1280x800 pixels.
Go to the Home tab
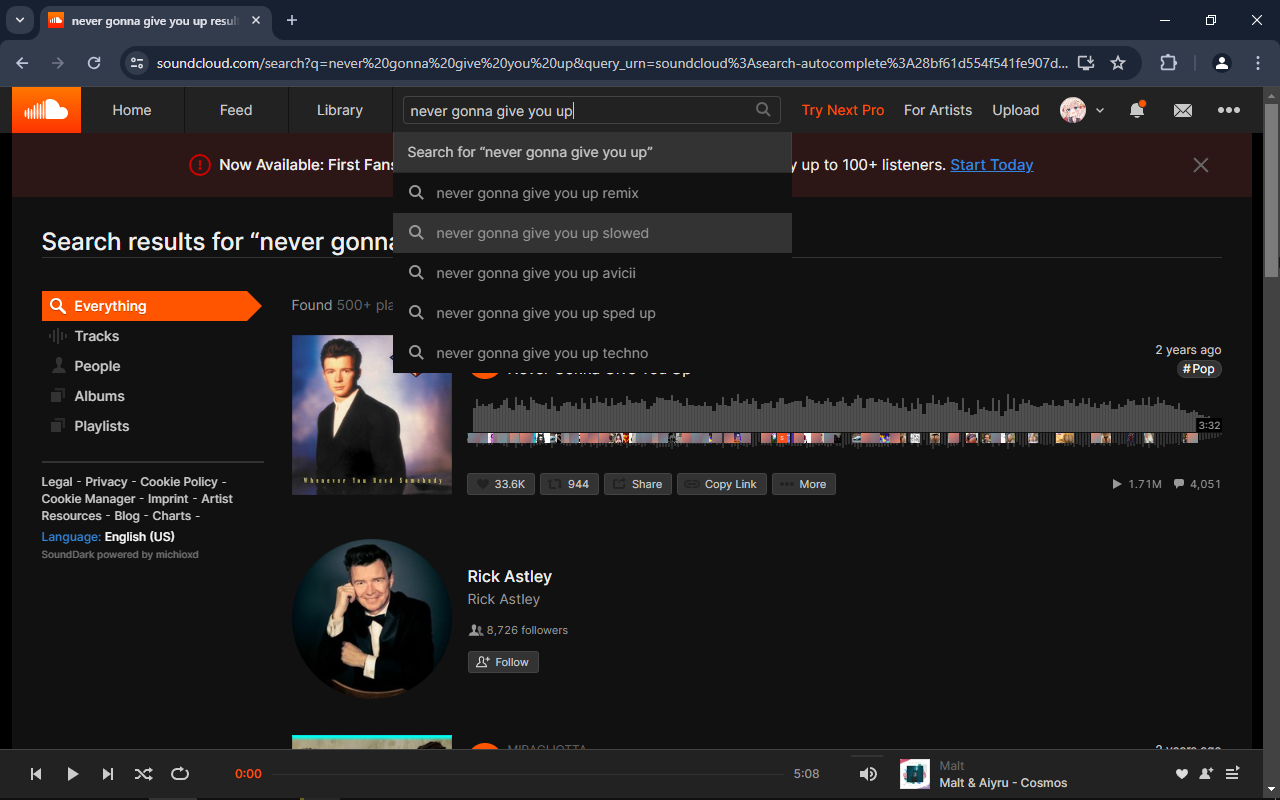click(x=132, y=110)
